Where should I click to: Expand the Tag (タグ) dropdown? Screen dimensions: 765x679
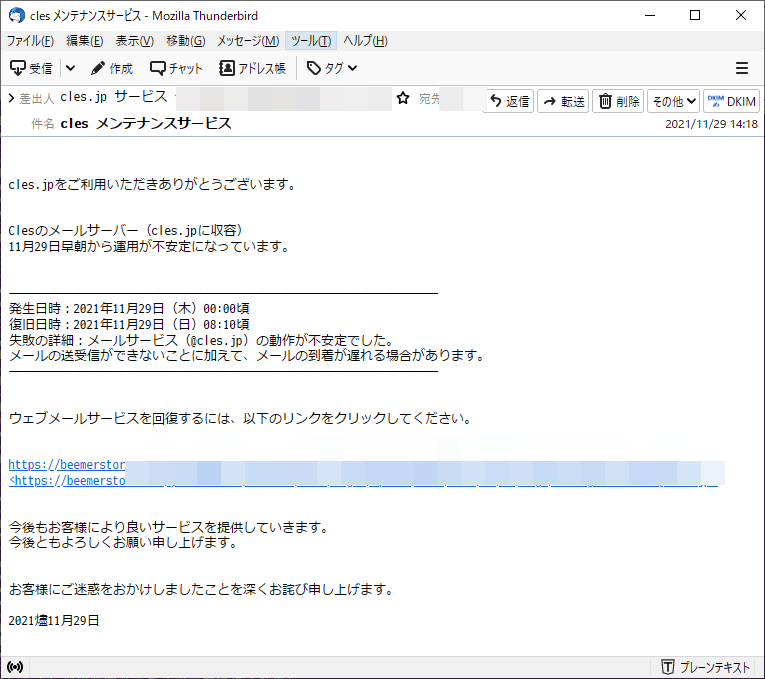pyautogui.click(x=331, y=68)
